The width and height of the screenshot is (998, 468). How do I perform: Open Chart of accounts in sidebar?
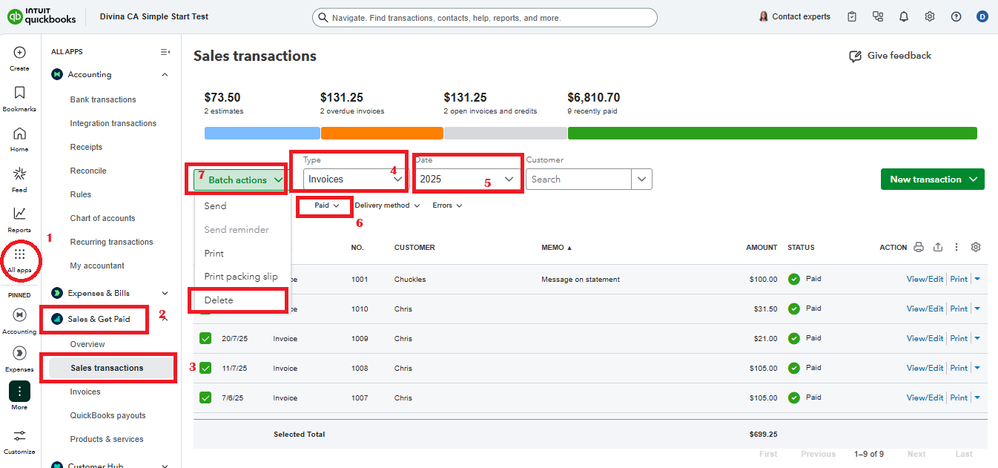102,218
